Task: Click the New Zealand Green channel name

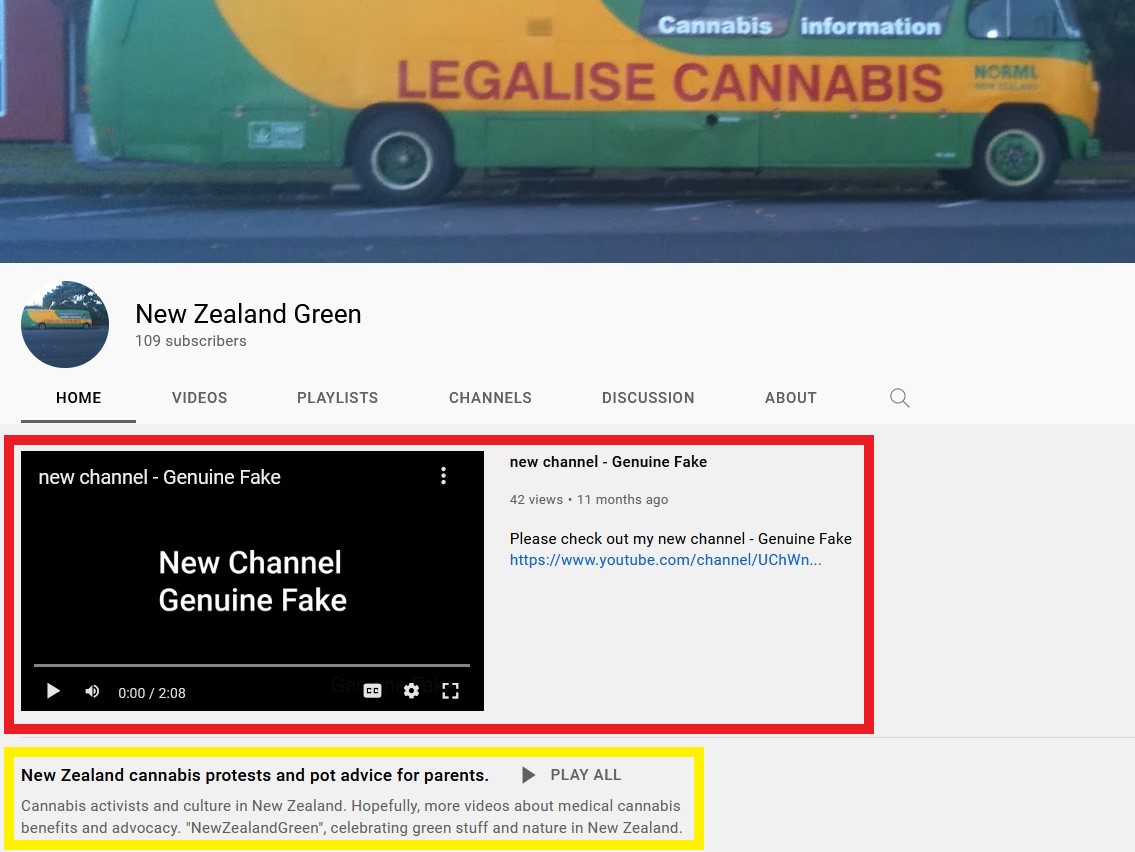Action: pos(248,313)
